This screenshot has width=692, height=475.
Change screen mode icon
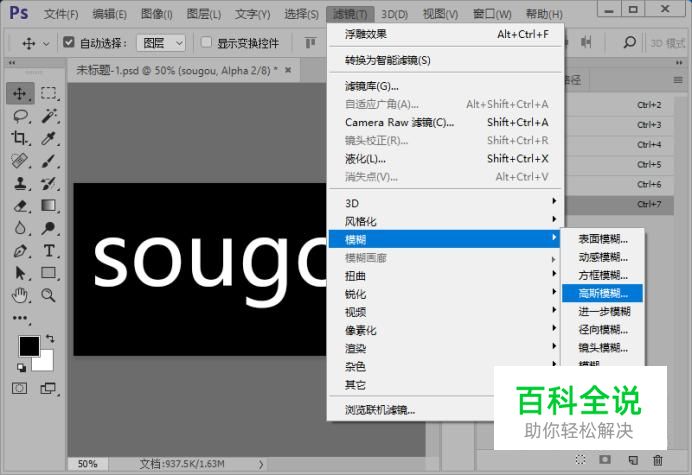point(48,388)
